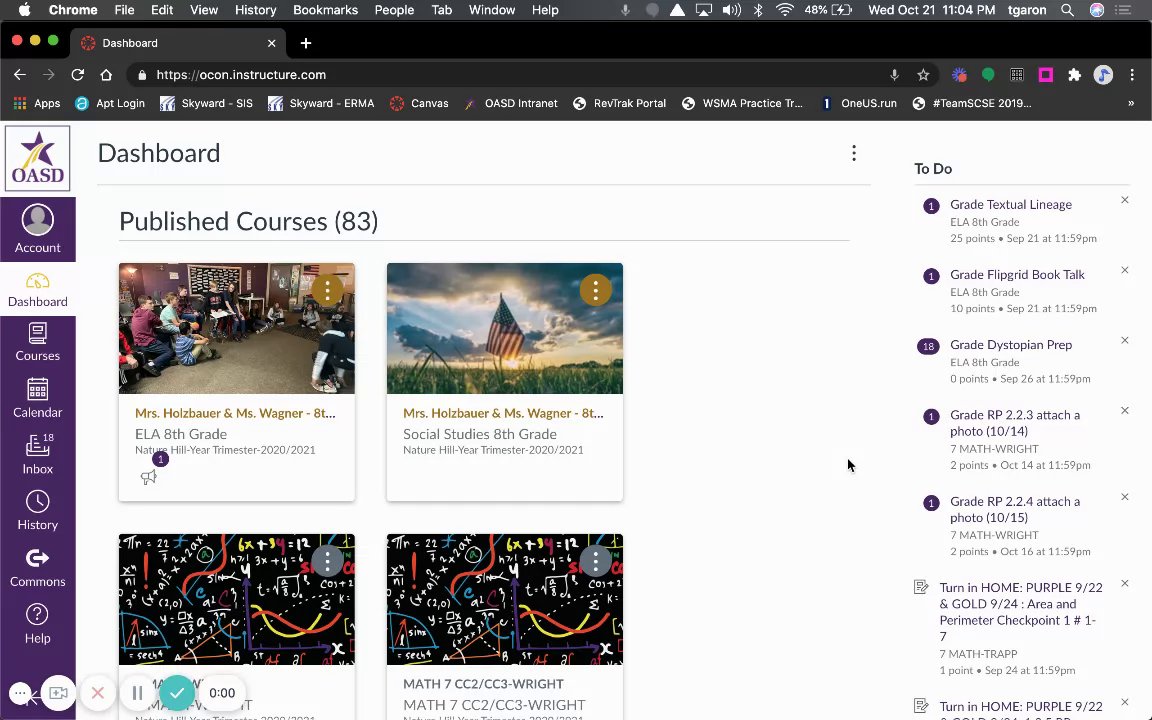
Task: Open Commons from the sidebar
Action: point(37,567)
